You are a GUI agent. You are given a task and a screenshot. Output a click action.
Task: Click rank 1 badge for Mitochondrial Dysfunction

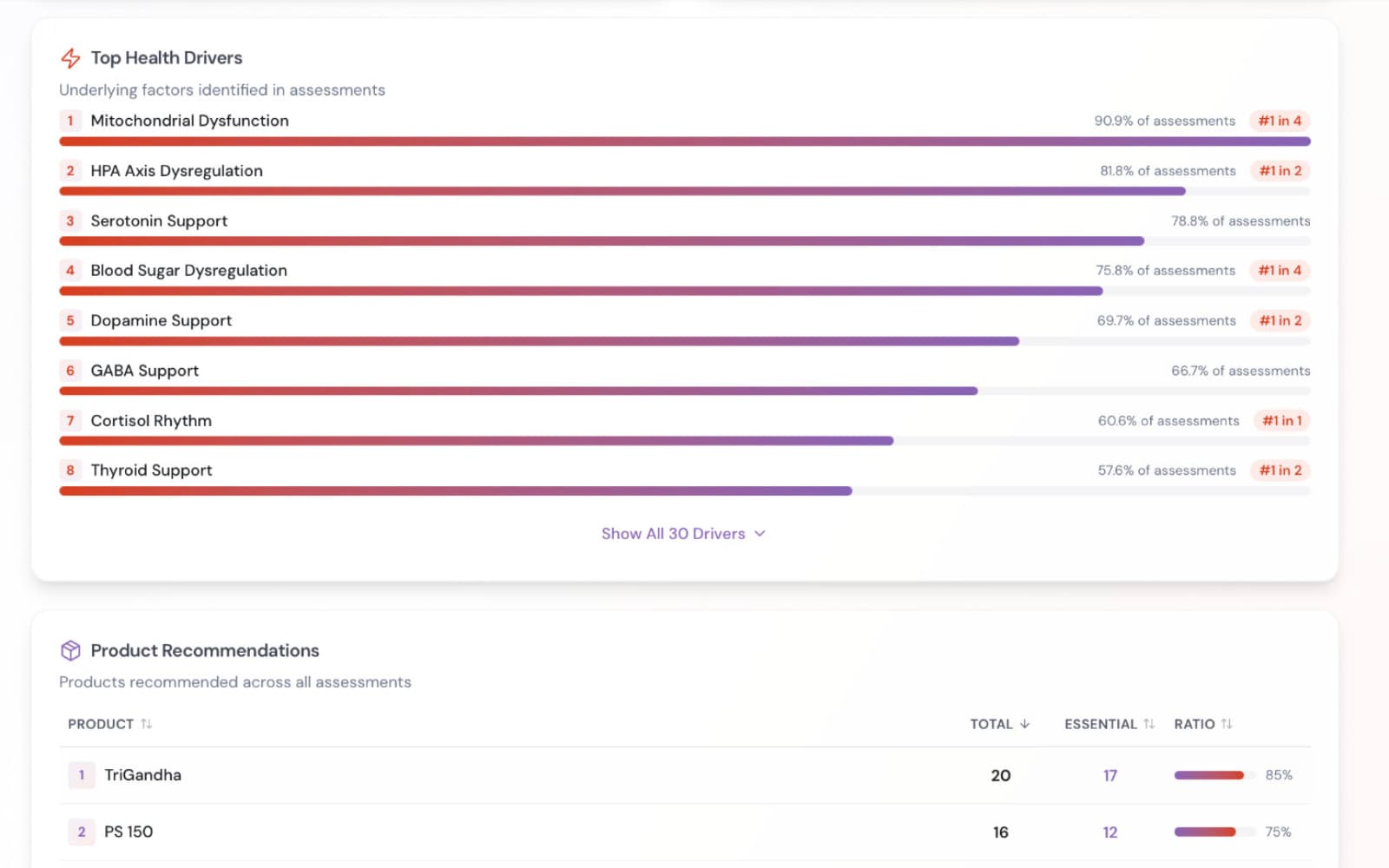(x=70, y=121)
